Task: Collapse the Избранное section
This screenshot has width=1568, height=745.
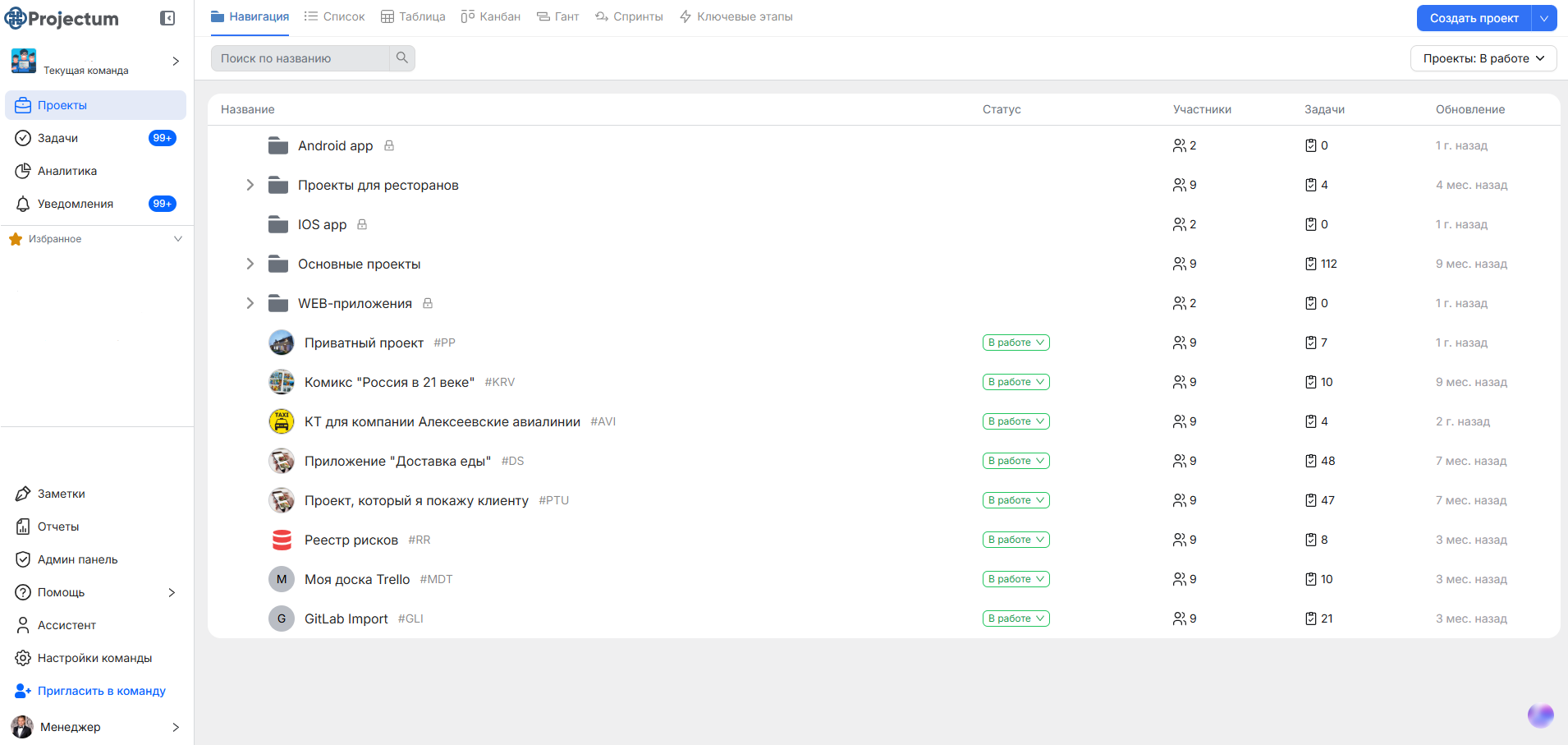Action: pyautogui.click(x=178, y=238)
